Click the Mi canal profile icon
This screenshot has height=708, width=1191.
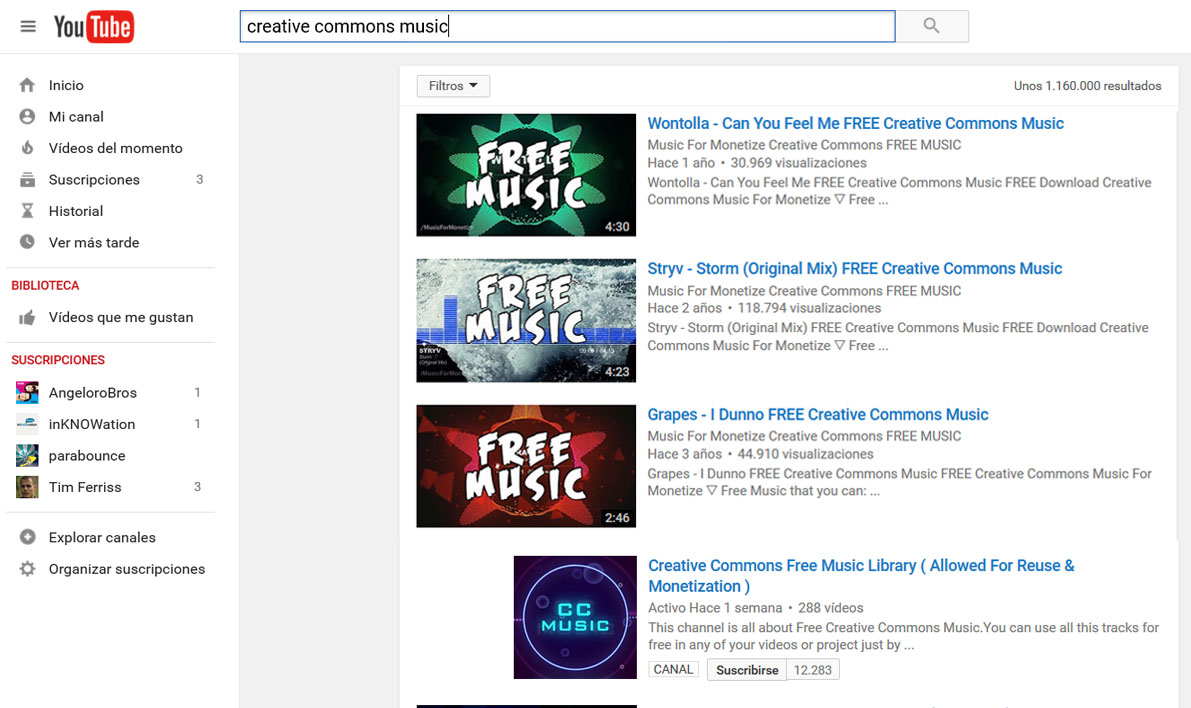(x=27, y=116)
